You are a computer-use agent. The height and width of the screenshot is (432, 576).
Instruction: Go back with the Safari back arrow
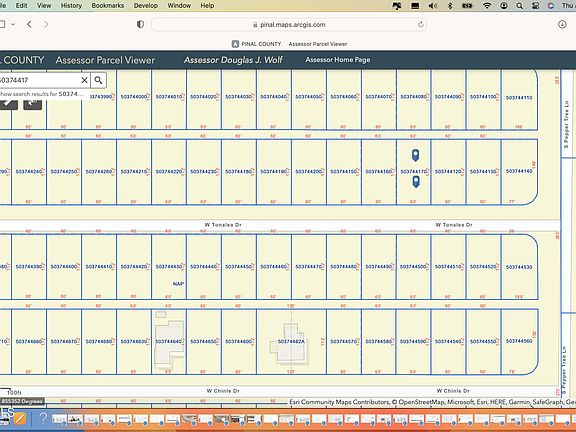[x=29, y=24]
